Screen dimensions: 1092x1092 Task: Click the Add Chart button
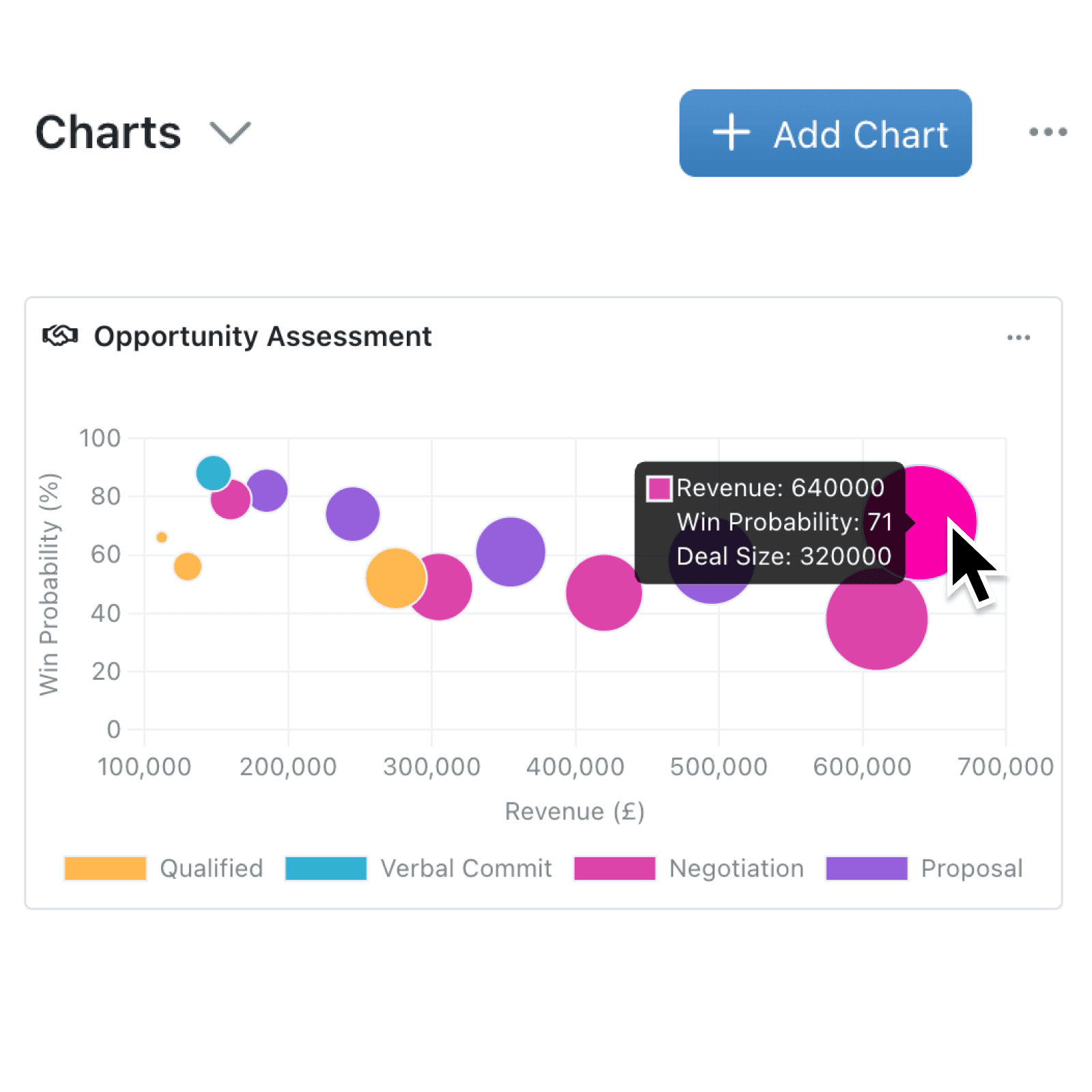824,134
